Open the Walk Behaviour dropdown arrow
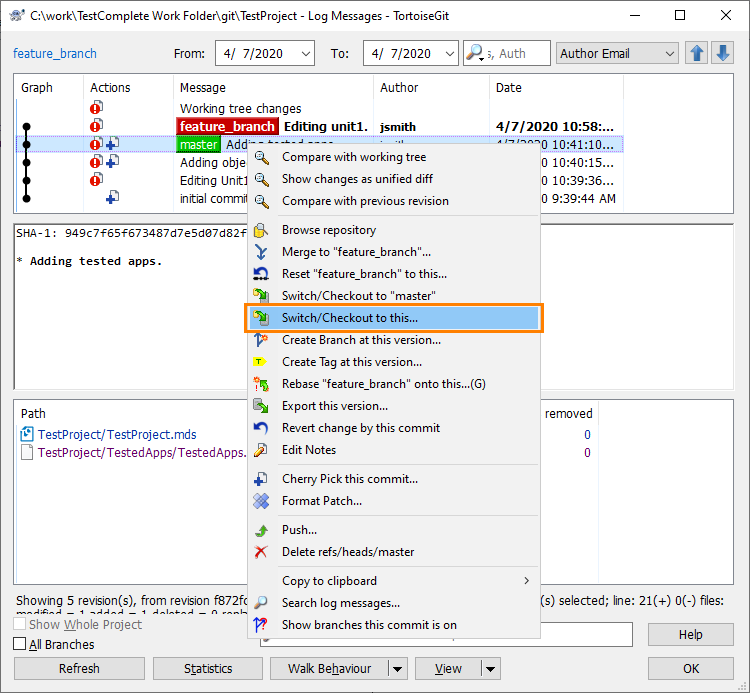 pos(398,669)
